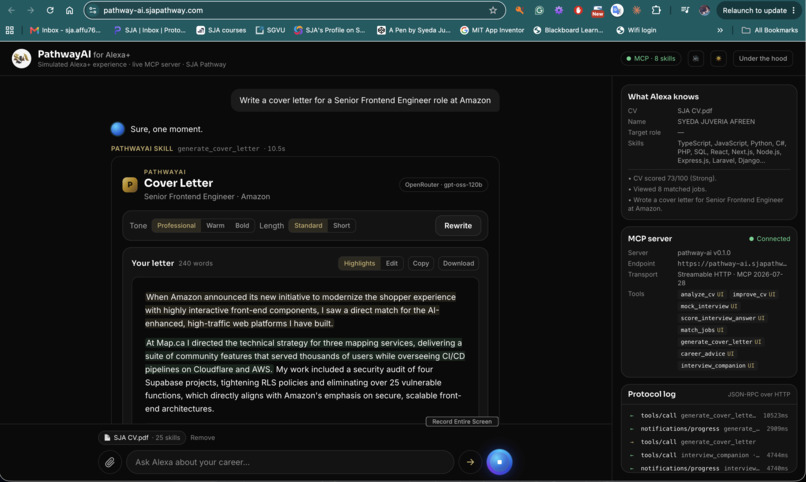Open the MIT App Inventor bookmark

point(492,30)
